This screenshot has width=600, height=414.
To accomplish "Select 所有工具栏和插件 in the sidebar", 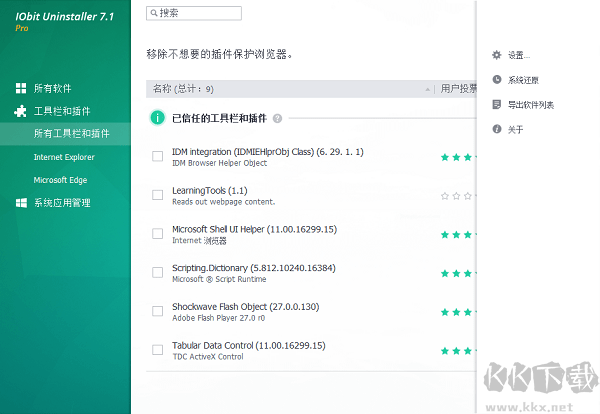I will [x=65, y=134].
